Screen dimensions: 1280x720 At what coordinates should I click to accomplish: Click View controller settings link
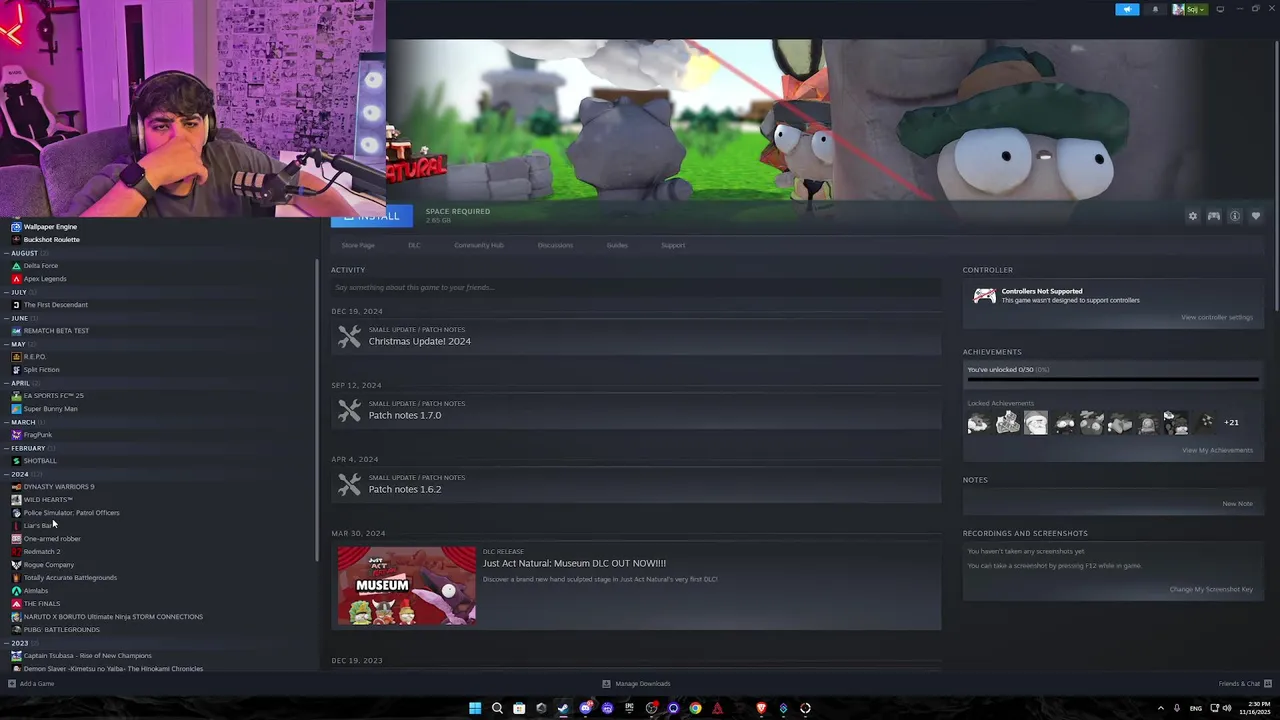coord(1216,317)
